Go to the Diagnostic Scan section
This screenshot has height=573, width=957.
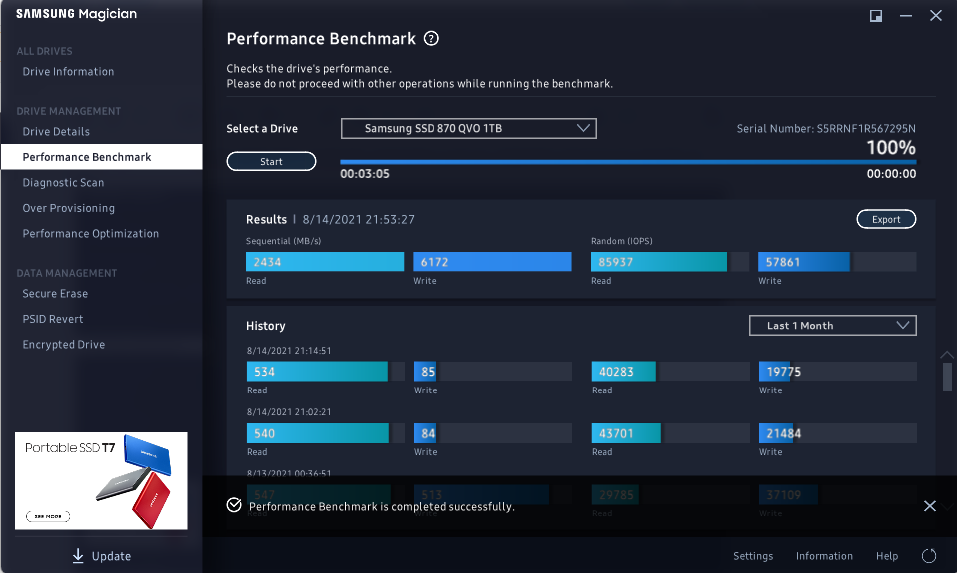tap(63, 183)
